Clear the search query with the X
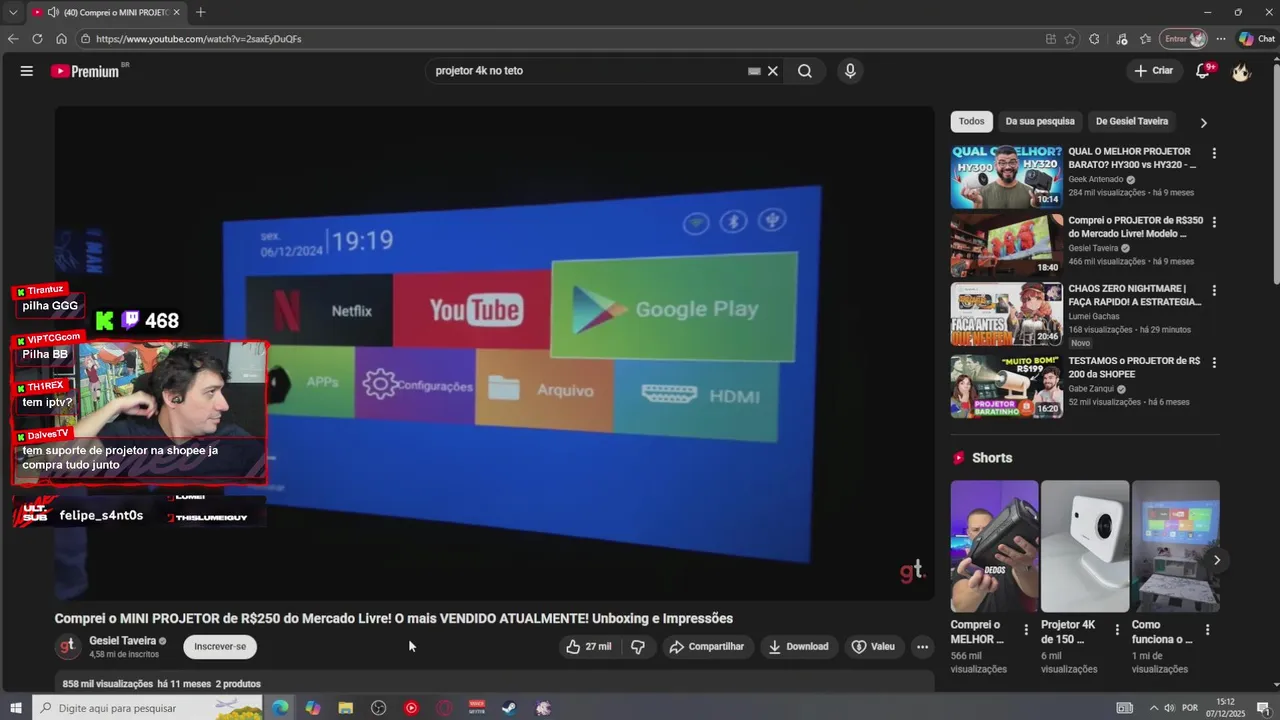The height and width of the screenshot is (720, 1280). 773,71
